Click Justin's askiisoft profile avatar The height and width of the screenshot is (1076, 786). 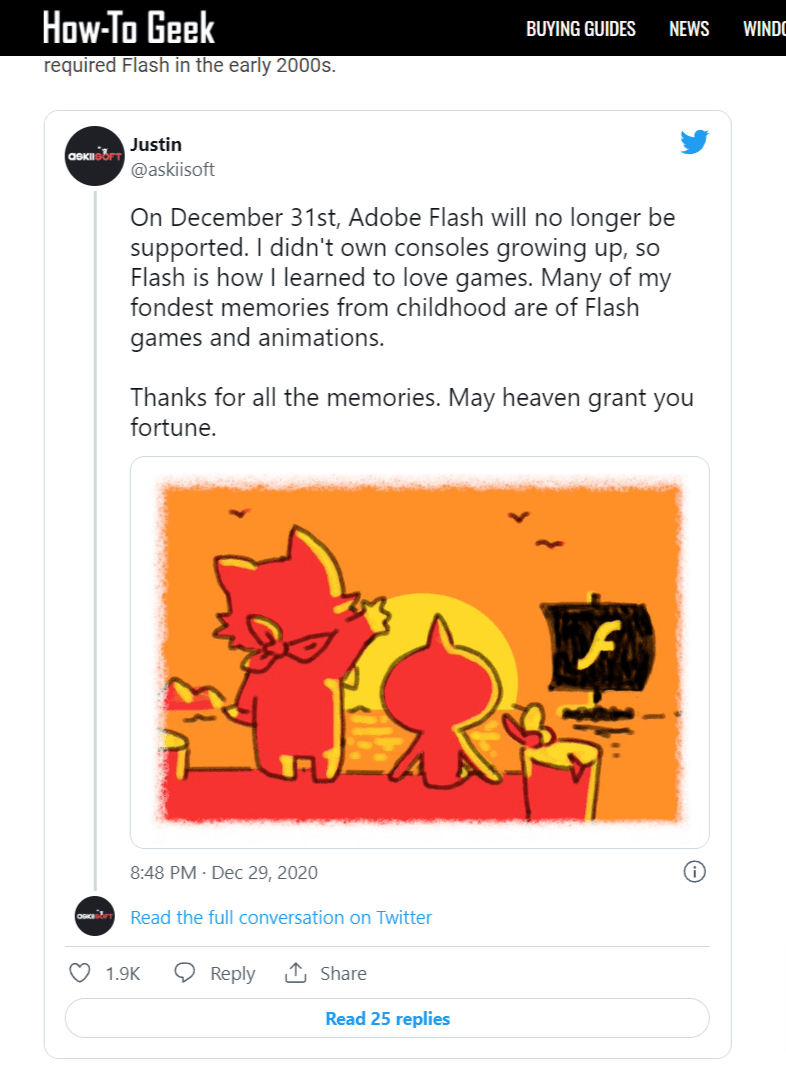point(94,155)
